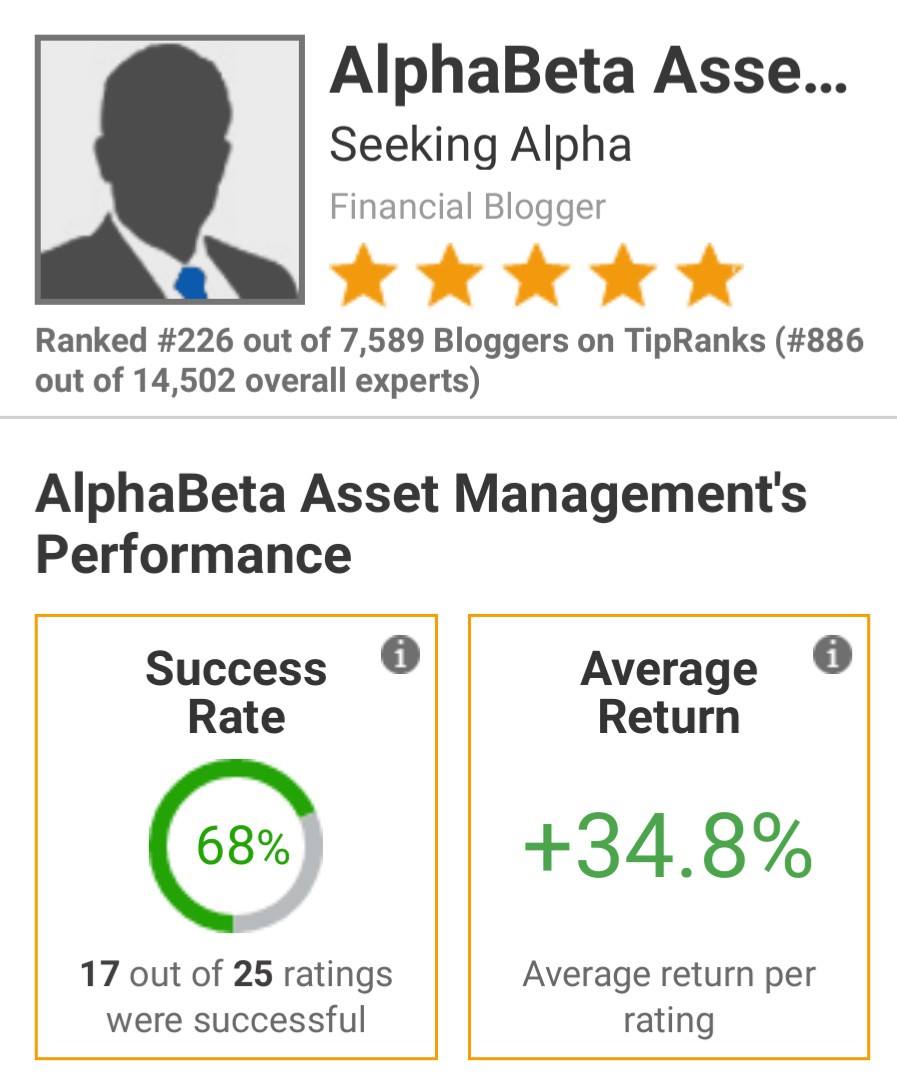Click the Average return per rating caption
Screen dimensions: 897x1088
coord(669,996)
